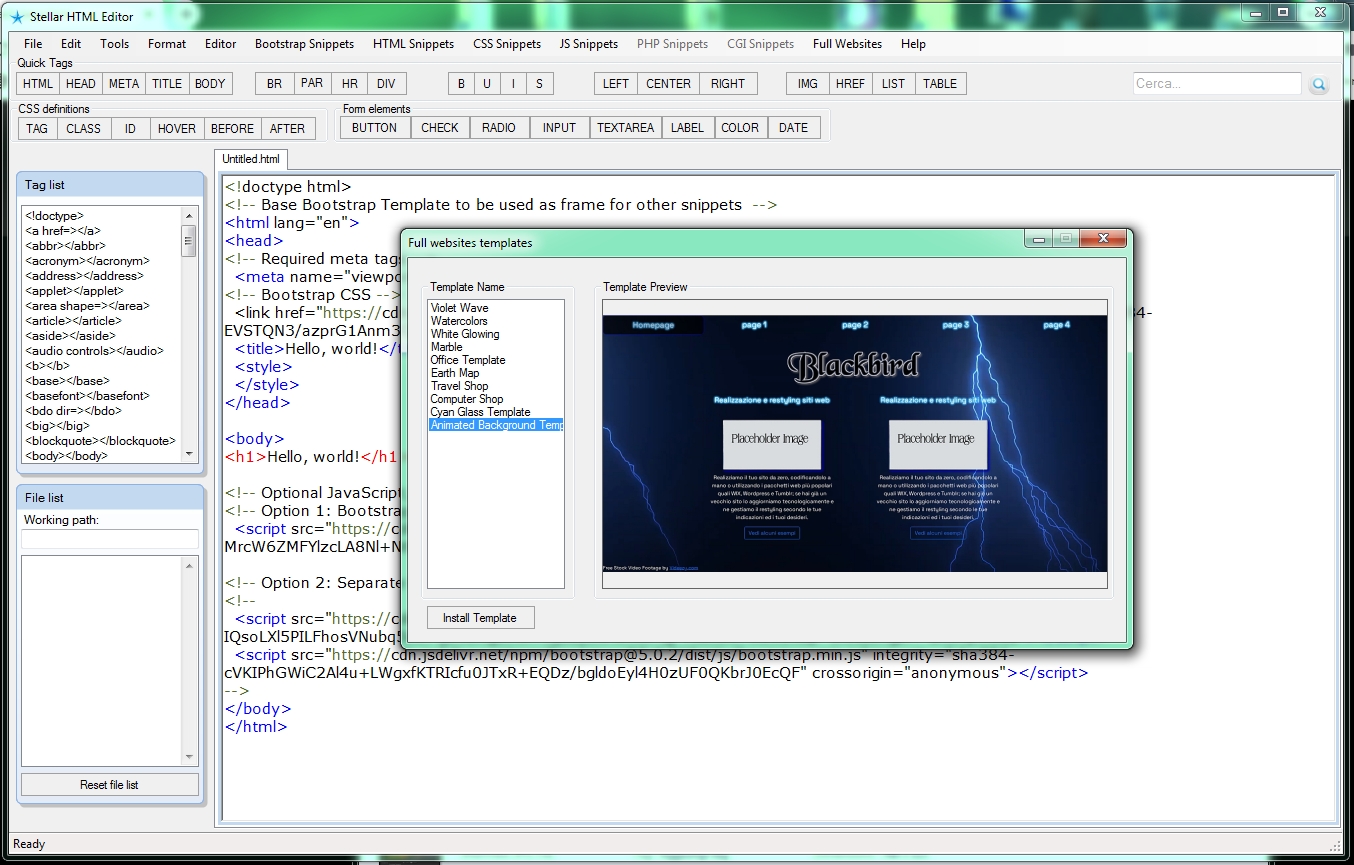This screenshot has height=865, width=1354.
Task: Insert the META quick tag
Action: click(x=124, y=84)
